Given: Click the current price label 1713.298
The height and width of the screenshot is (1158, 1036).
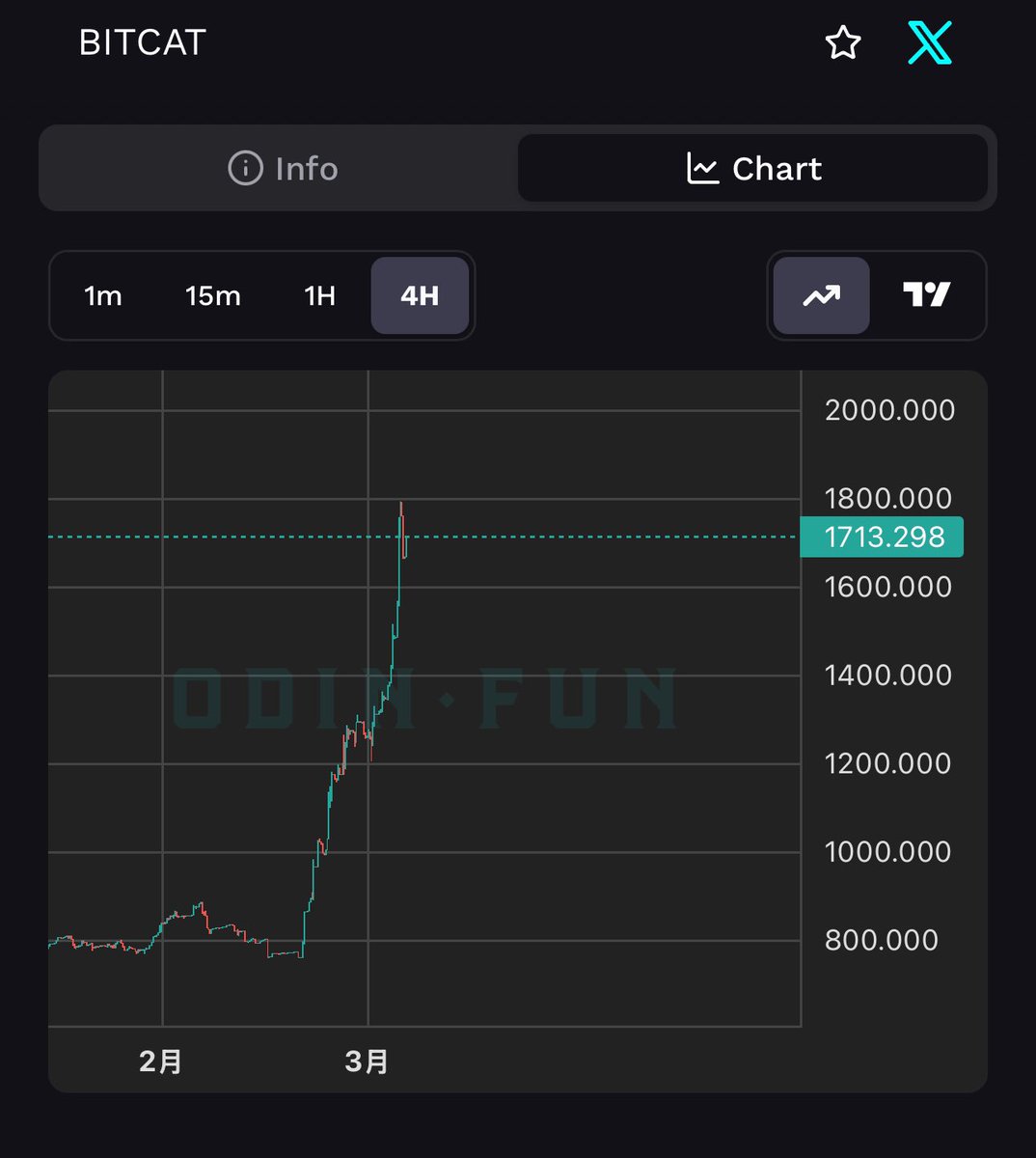Looking at the screenshot, I should point(883,537).
